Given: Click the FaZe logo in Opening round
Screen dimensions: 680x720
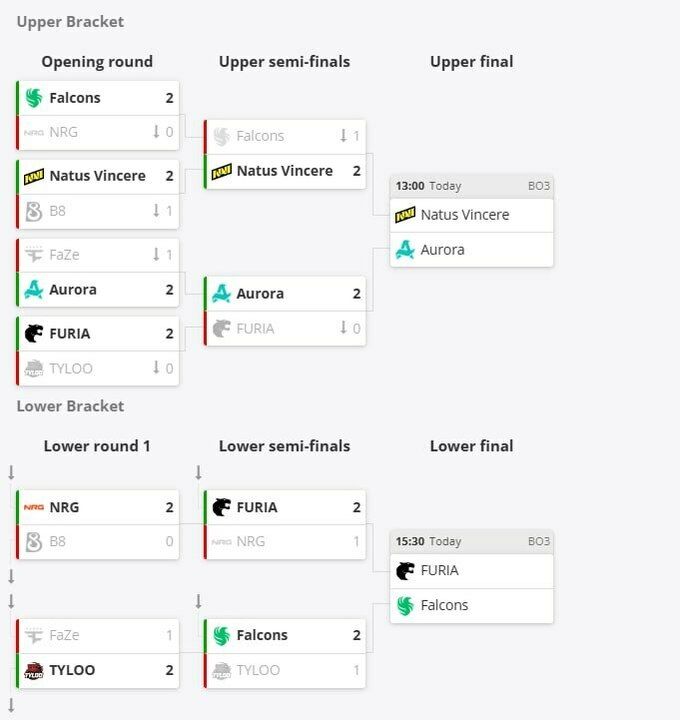Looking at the screenshot, I should pyautogui.click(x=34, y=254).
